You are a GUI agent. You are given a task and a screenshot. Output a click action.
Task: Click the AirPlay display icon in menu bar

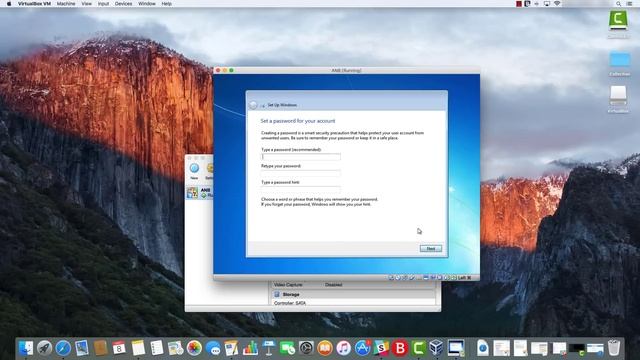547,4
